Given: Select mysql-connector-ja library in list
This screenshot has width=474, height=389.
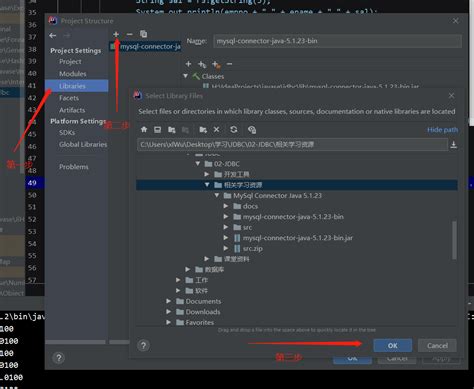Looking at the screenshot, I should point(145,46).
